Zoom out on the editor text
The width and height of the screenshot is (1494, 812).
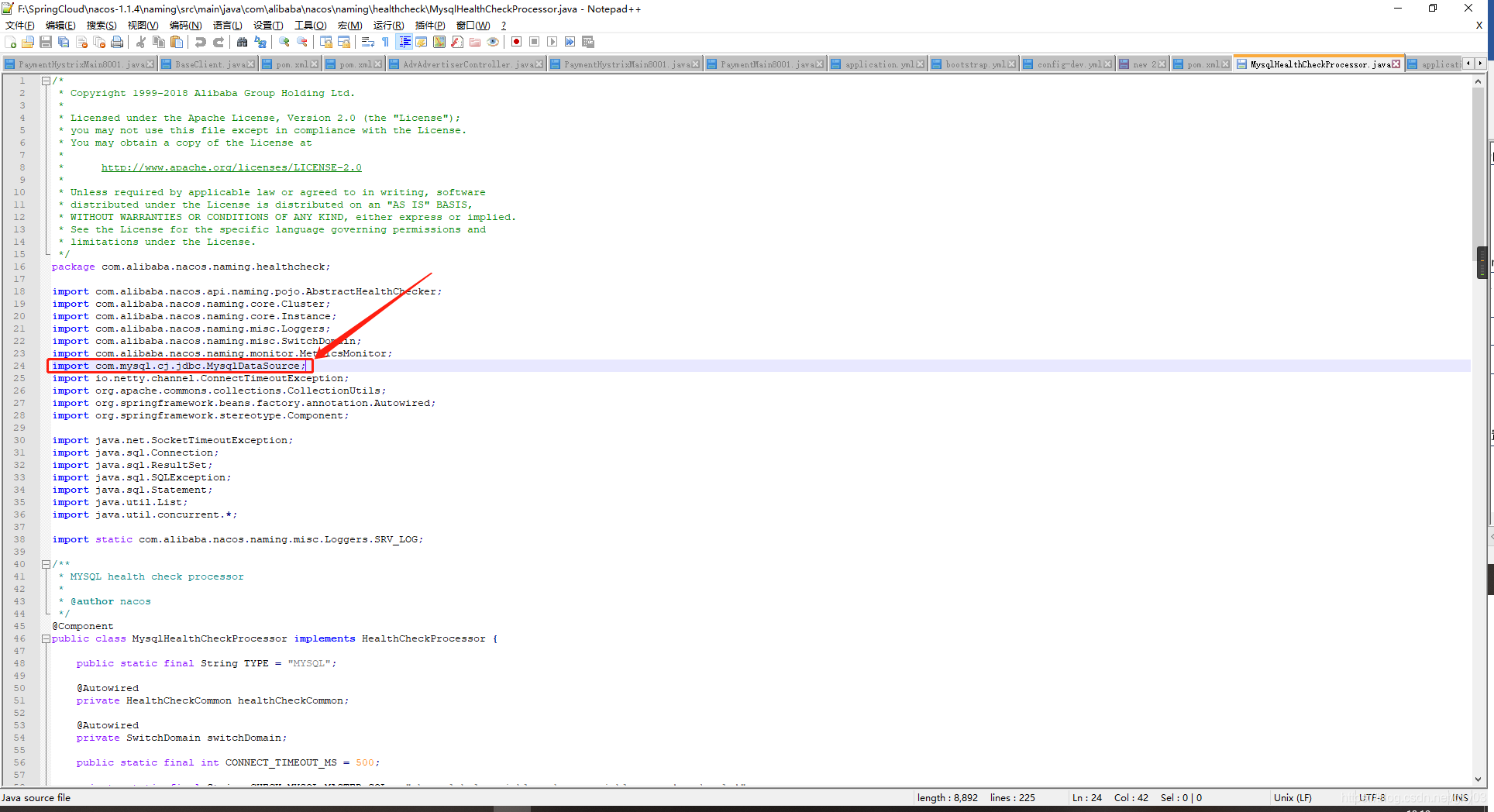click(302, 42)
